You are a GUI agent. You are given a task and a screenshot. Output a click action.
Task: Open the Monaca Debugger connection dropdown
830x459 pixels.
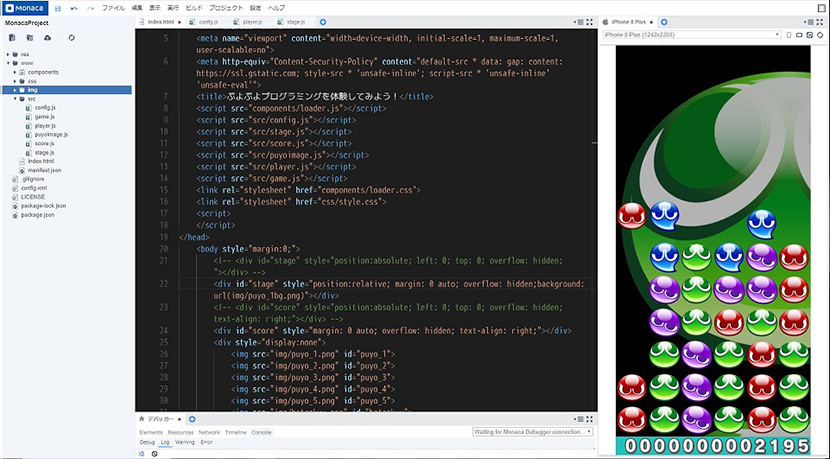click(532, 432)
